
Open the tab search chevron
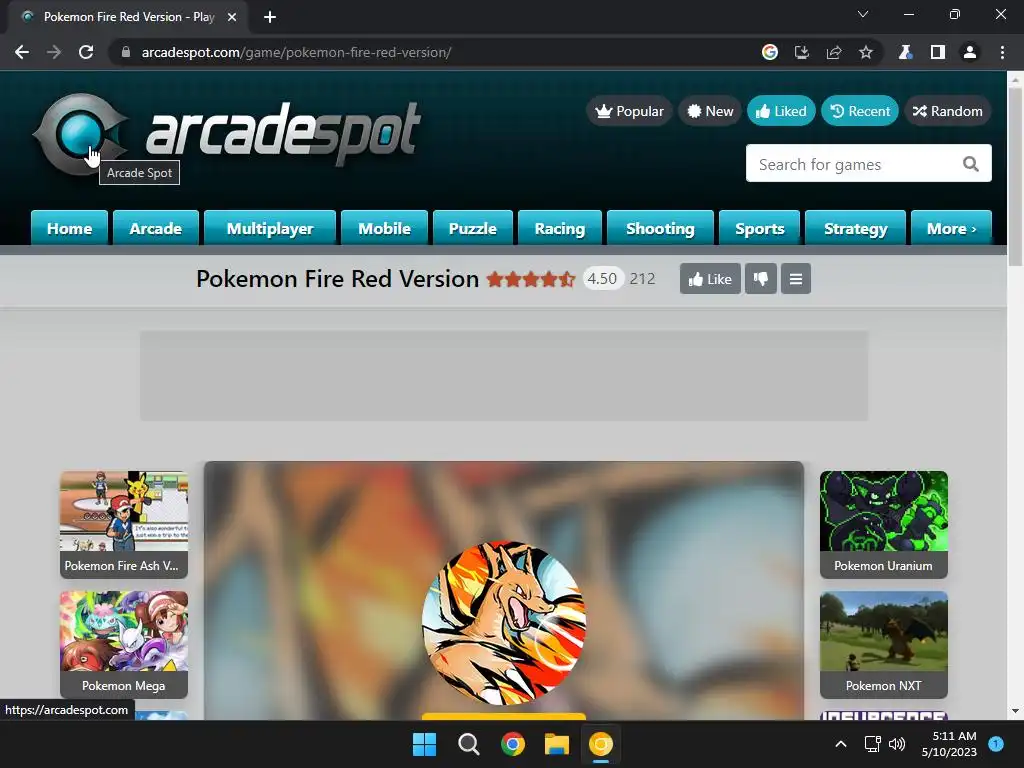863,14
